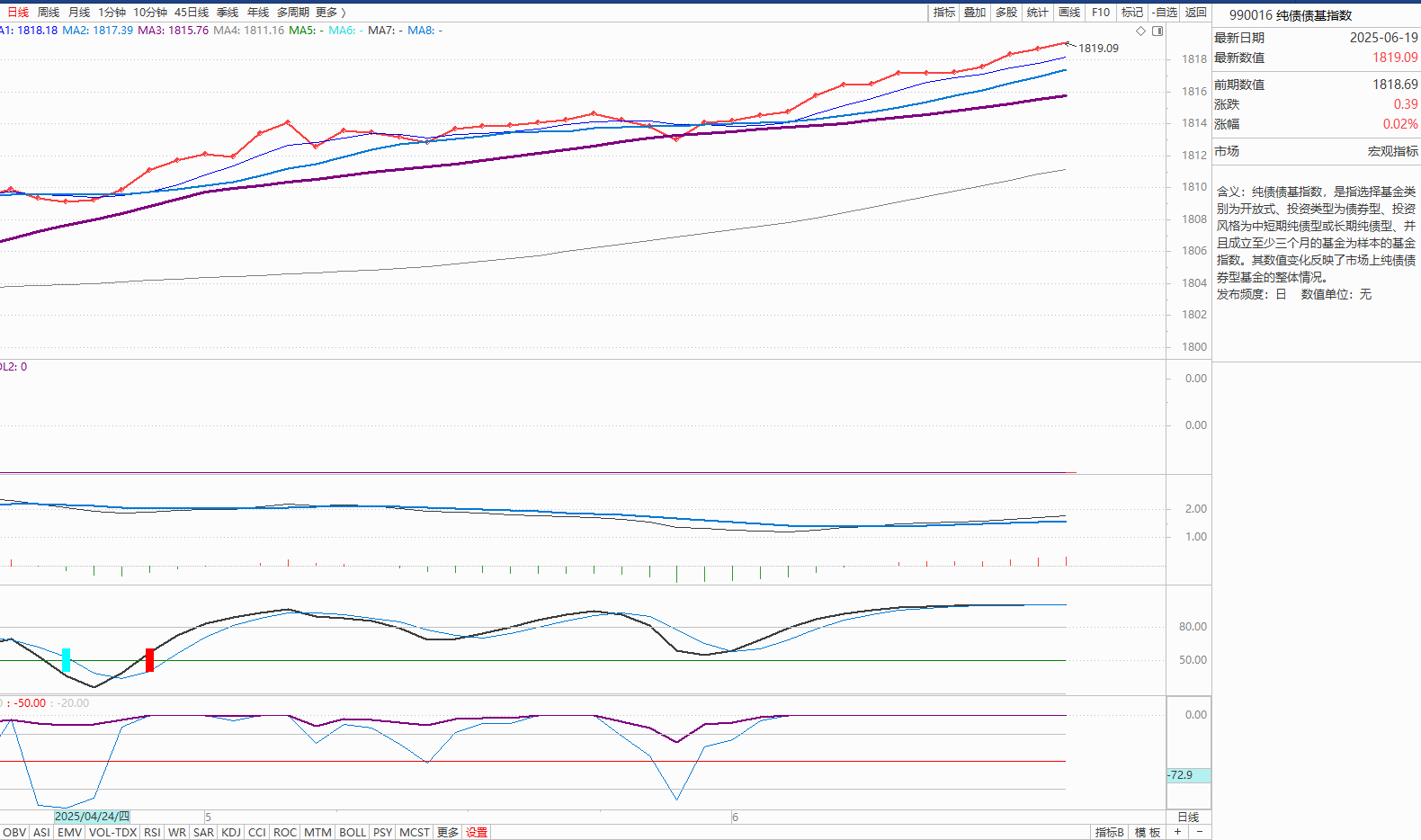
Task: Open the 统计 statistics tool
Action: pos(1038,13)
